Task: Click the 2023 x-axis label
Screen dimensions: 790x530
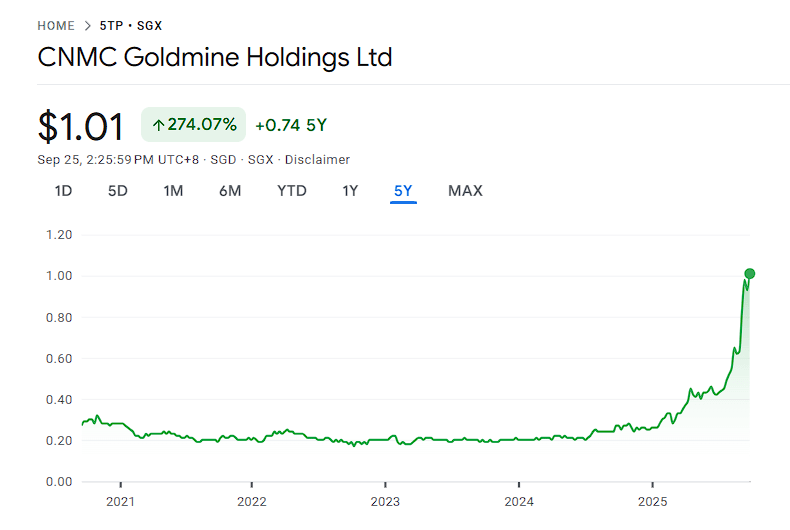Action: (385, 502)
